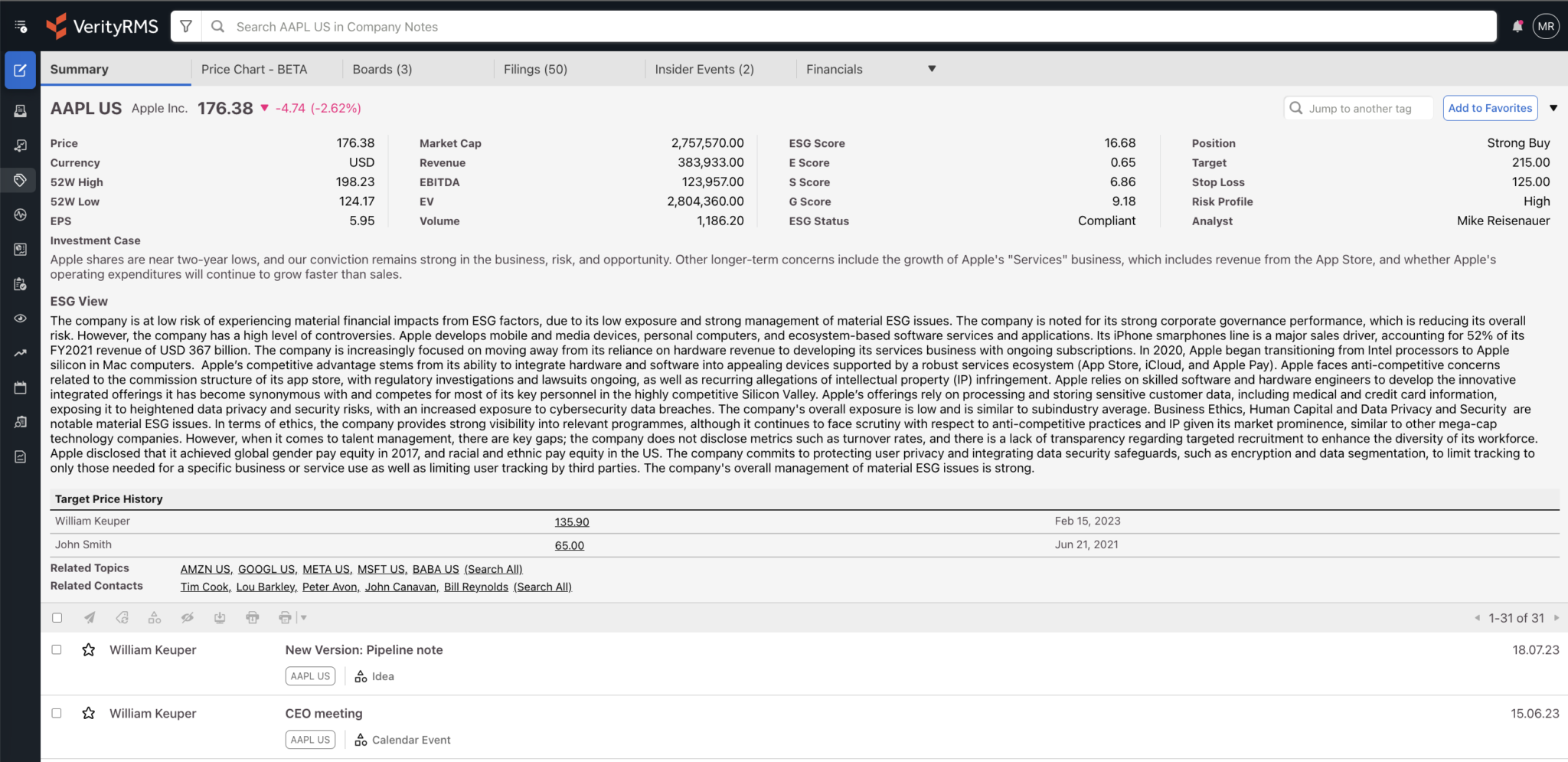Expand the arrow next to Add to Favorites

pyautogui.click(x=1554, y=107)
